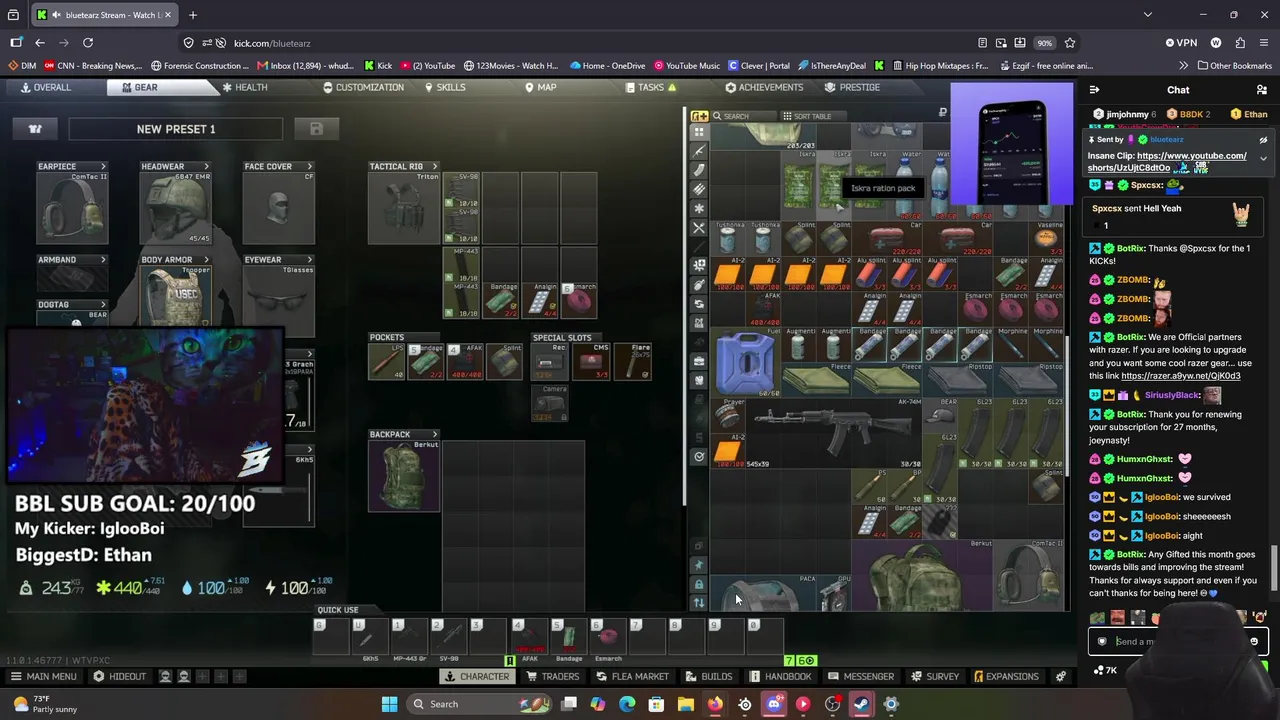1280x720 pixels.
Task: Click the Windows Start button
Action: coord(390,704)
